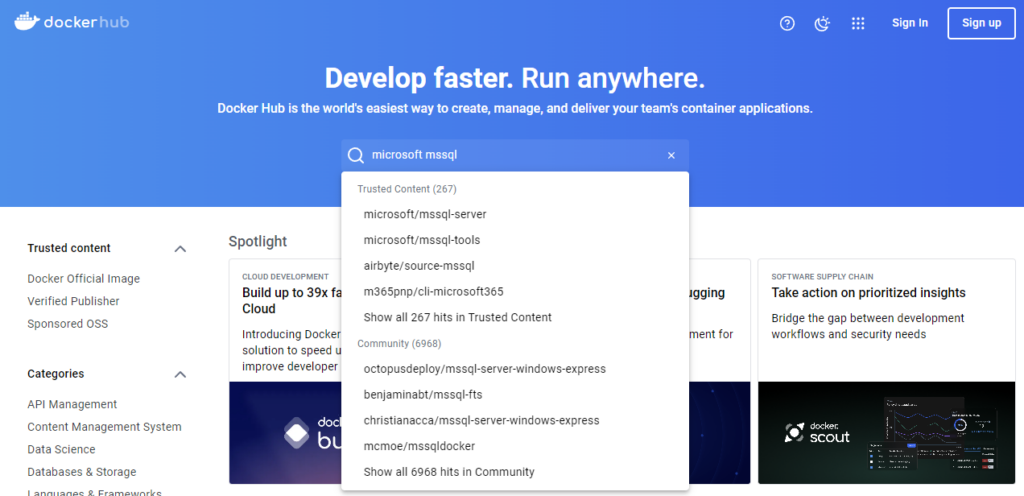1024x496 pixels.
Task: Click the search magnifier icon
Action: [x=355, y=155]
